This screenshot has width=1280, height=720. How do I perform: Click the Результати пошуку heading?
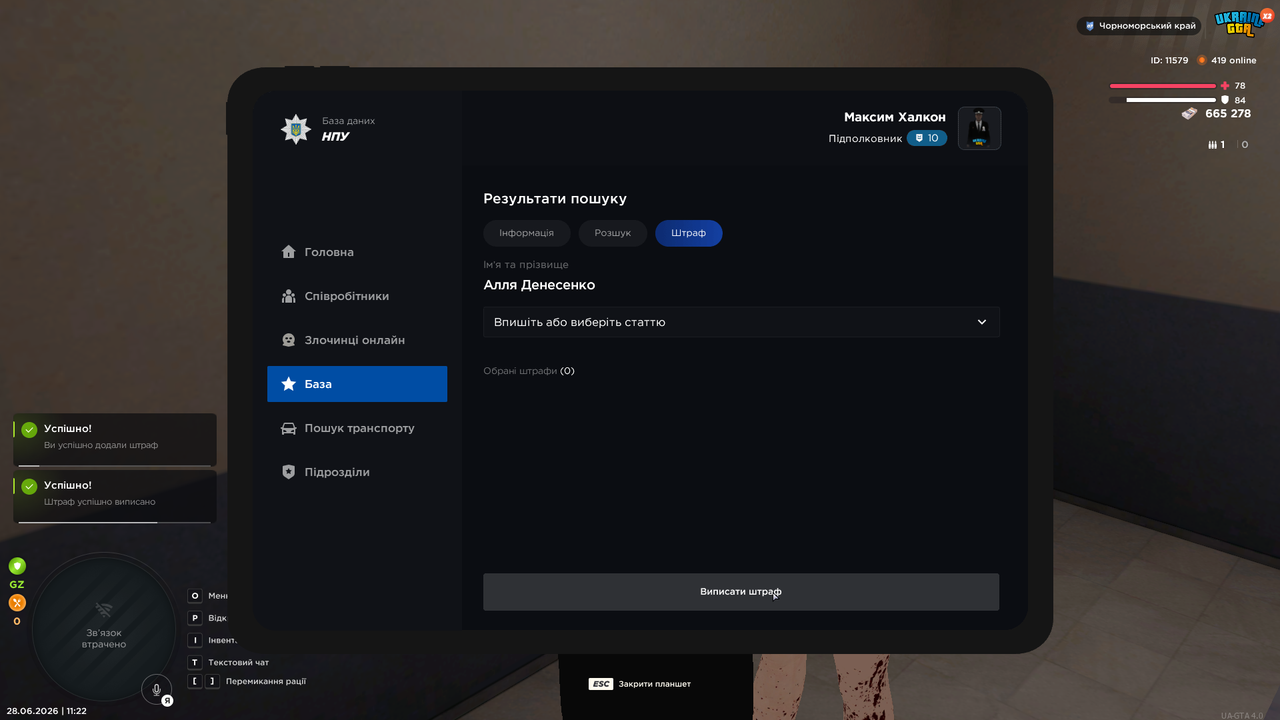coord(555,199)
